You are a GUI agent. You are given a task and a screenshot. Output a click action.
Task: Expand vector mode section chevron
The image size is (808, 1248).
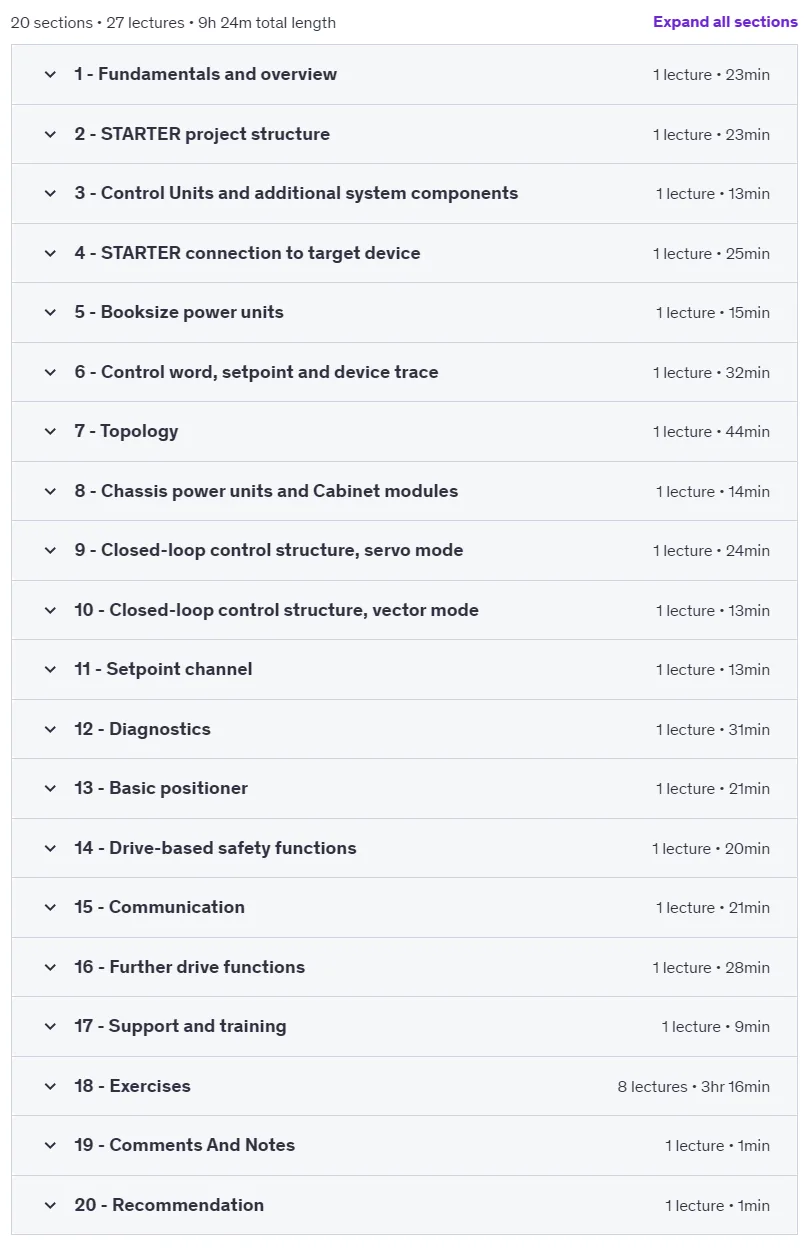(50, 610)
